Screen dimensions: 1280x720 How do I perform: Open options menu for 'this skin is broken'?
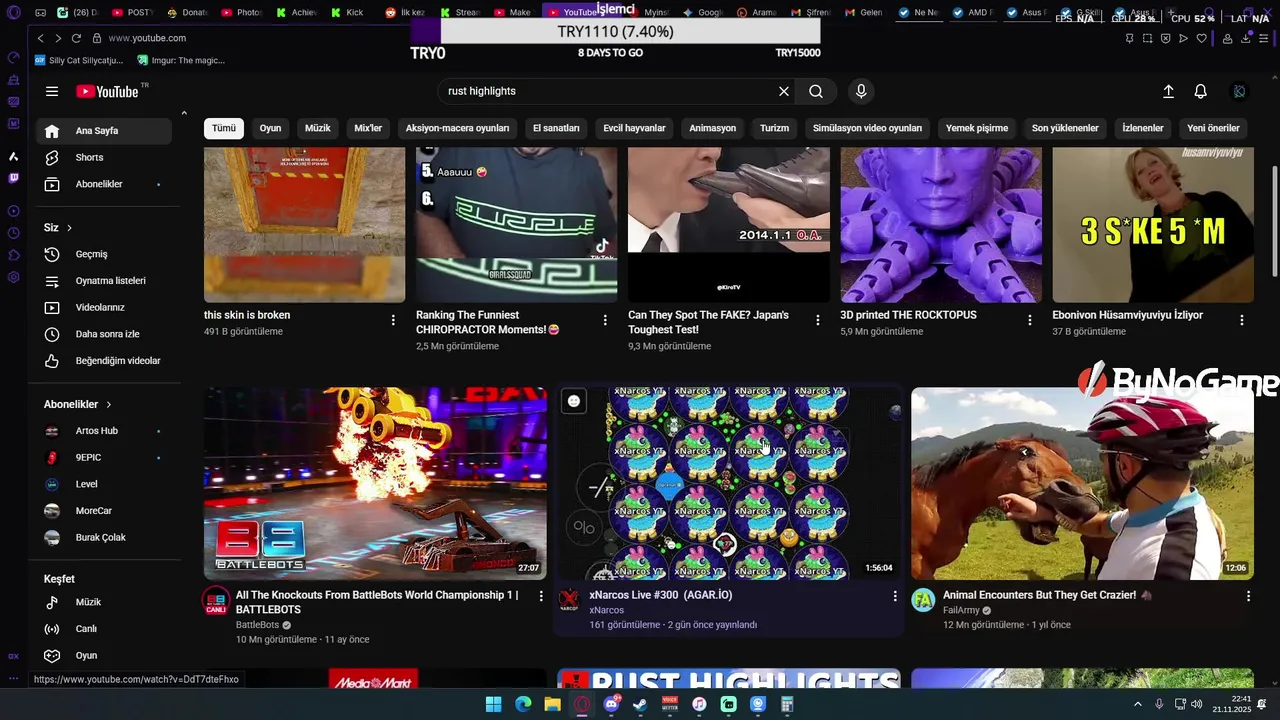(x=393, y=320)
